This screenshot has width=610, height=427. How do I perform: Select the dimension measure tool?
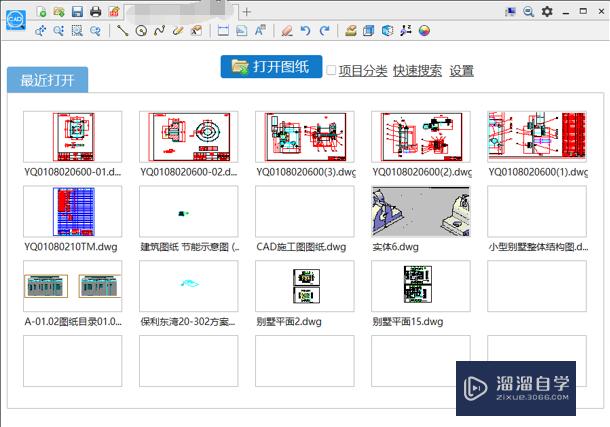223,31
